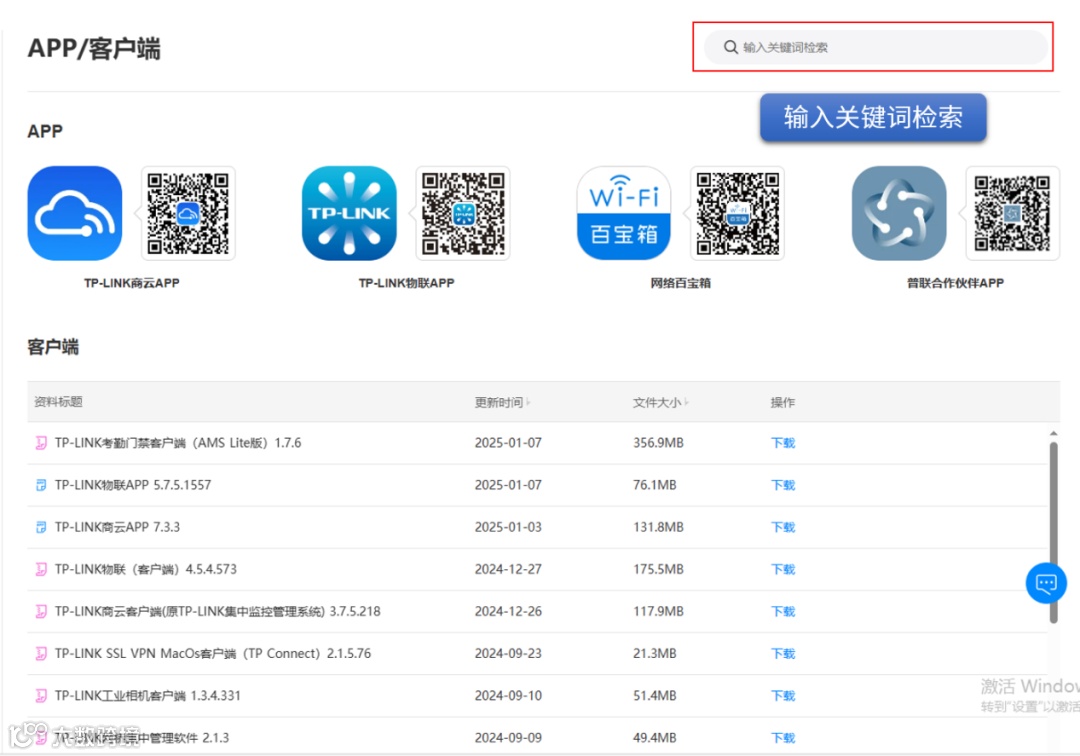The height and width of the screenshot is (756, 1080).
Task: Select title TP-LINK SSL VPN MacOs客户端
Action: [213, 653]
